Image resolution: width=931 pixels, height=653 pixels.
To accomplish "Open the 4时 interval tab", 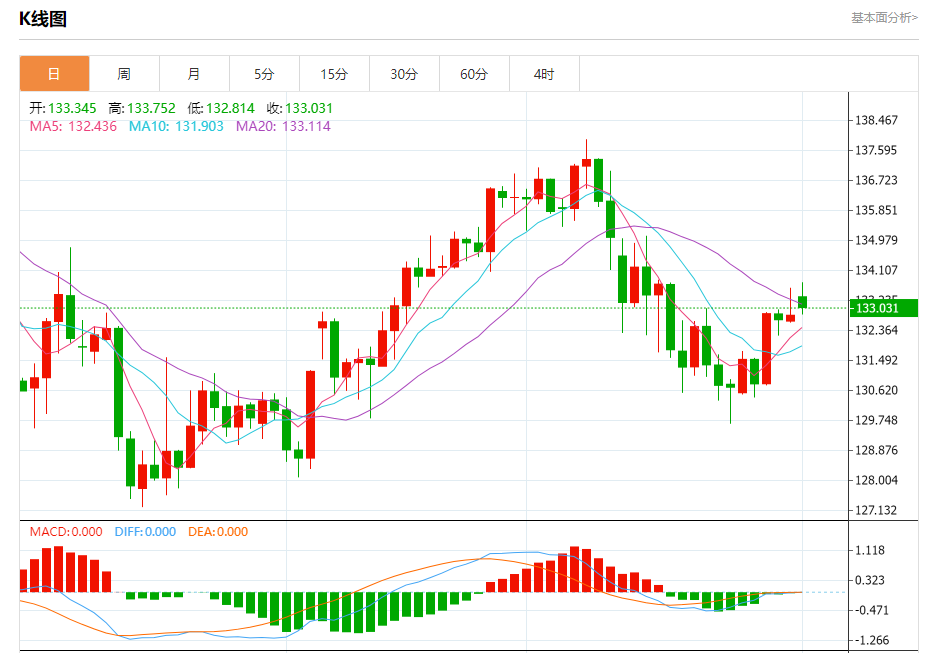I will coord(544,74).
